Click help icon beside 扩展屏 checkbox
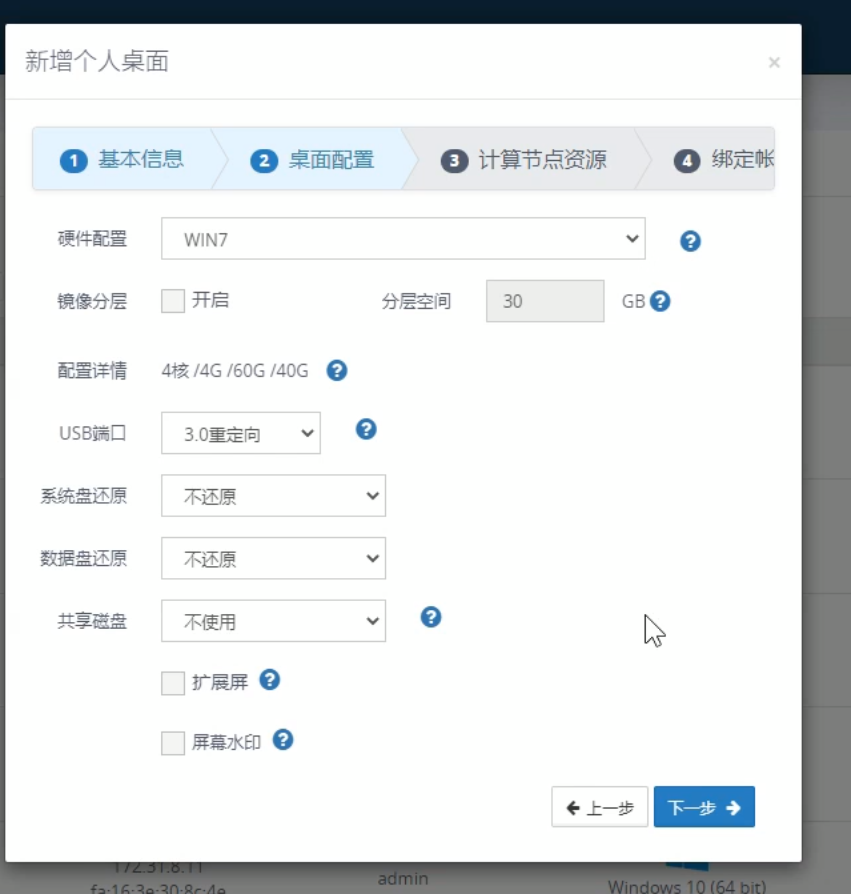 pos(269,680)
